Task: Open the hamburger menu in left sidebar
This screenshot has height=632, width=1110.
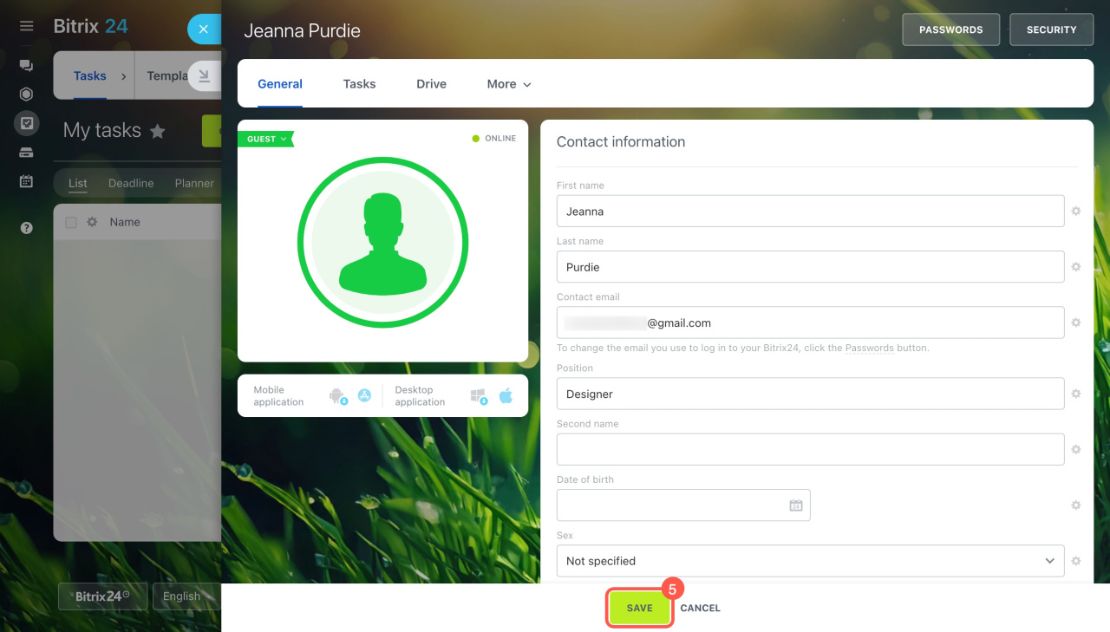Action: click(x=26, y=26)
